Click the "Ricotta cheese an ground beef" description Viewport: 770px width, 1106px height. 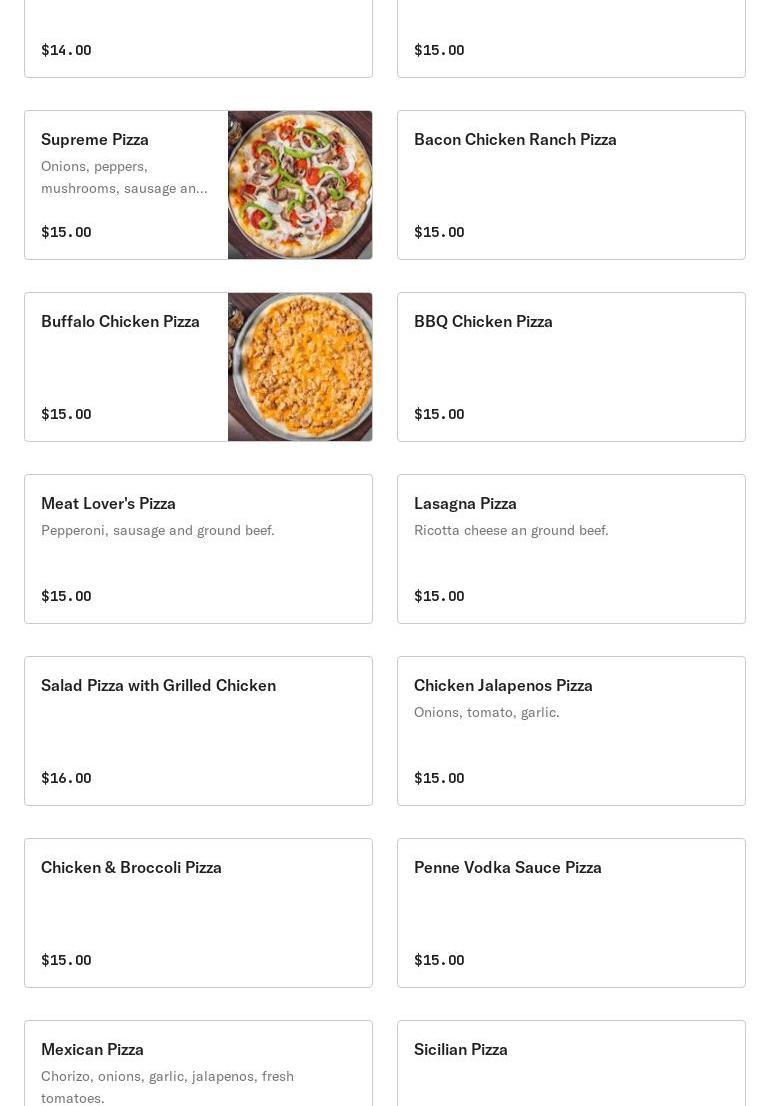(x=511, y=530)
